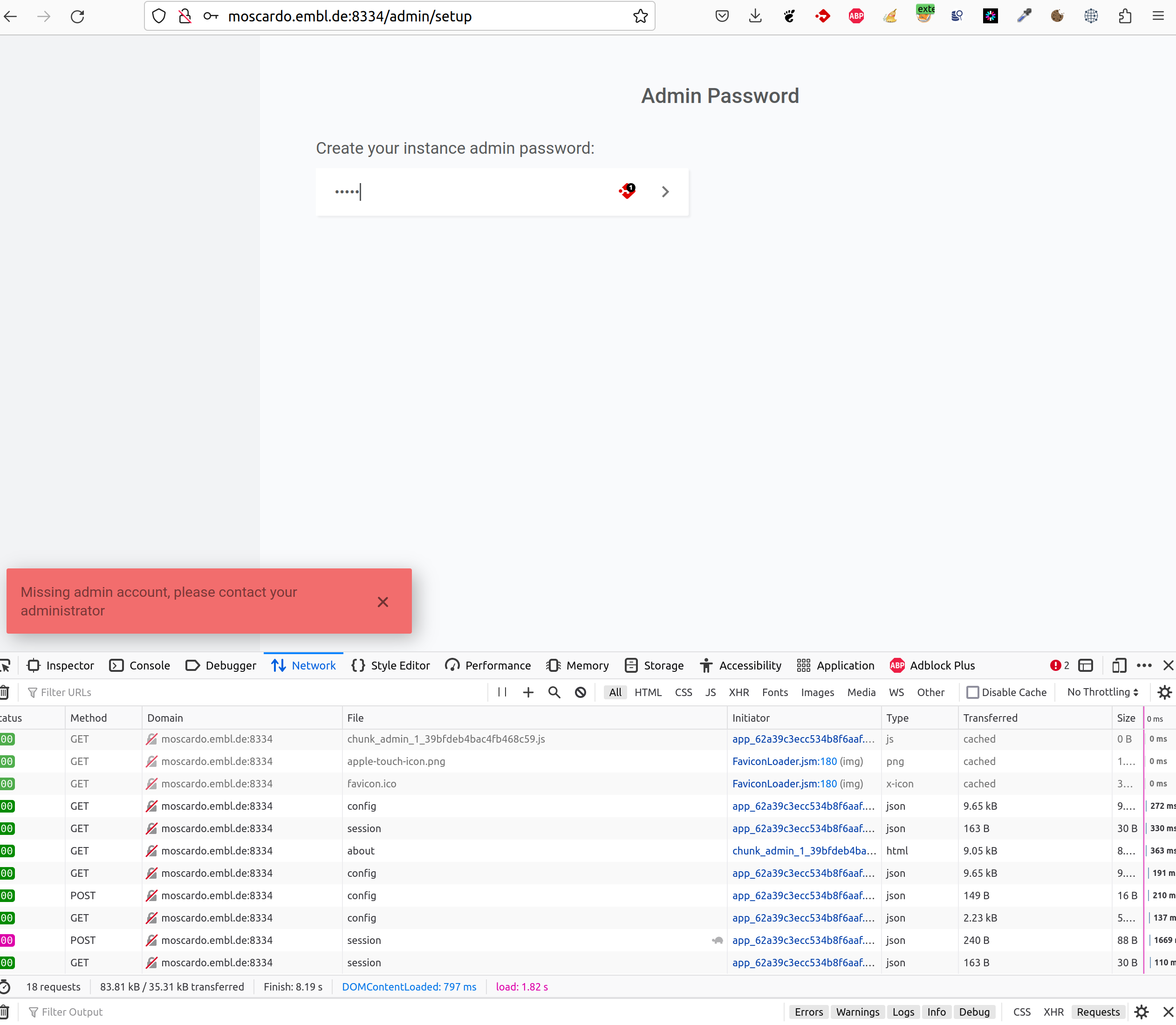Open the browser Downloads icon
Image resolution: width=1176 pixels, height=1025 pixels.
point(755,16)
